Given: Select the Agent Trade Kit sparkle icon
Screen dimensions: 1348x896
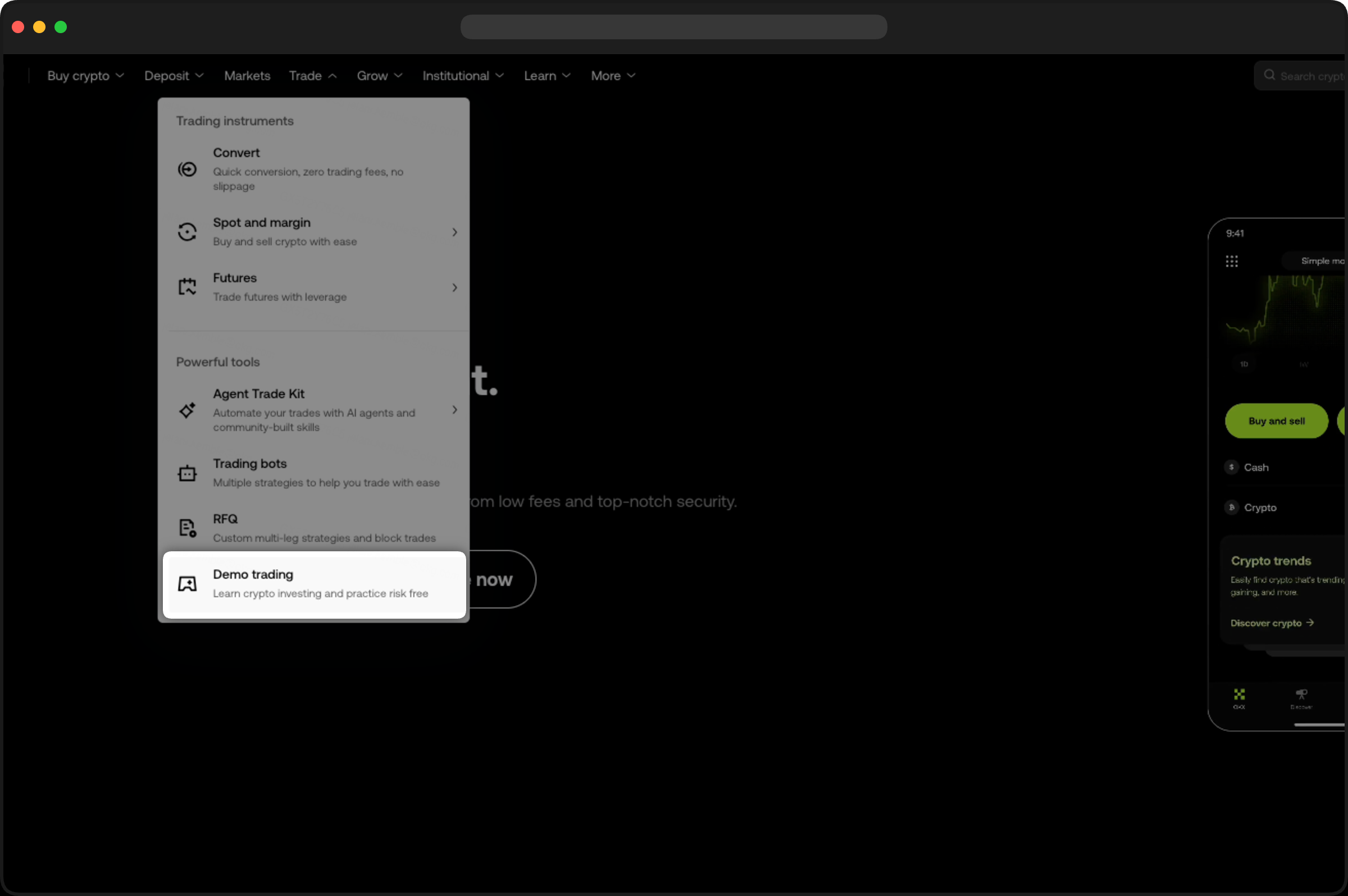Looking at the screenshot, I should [187, 410].
